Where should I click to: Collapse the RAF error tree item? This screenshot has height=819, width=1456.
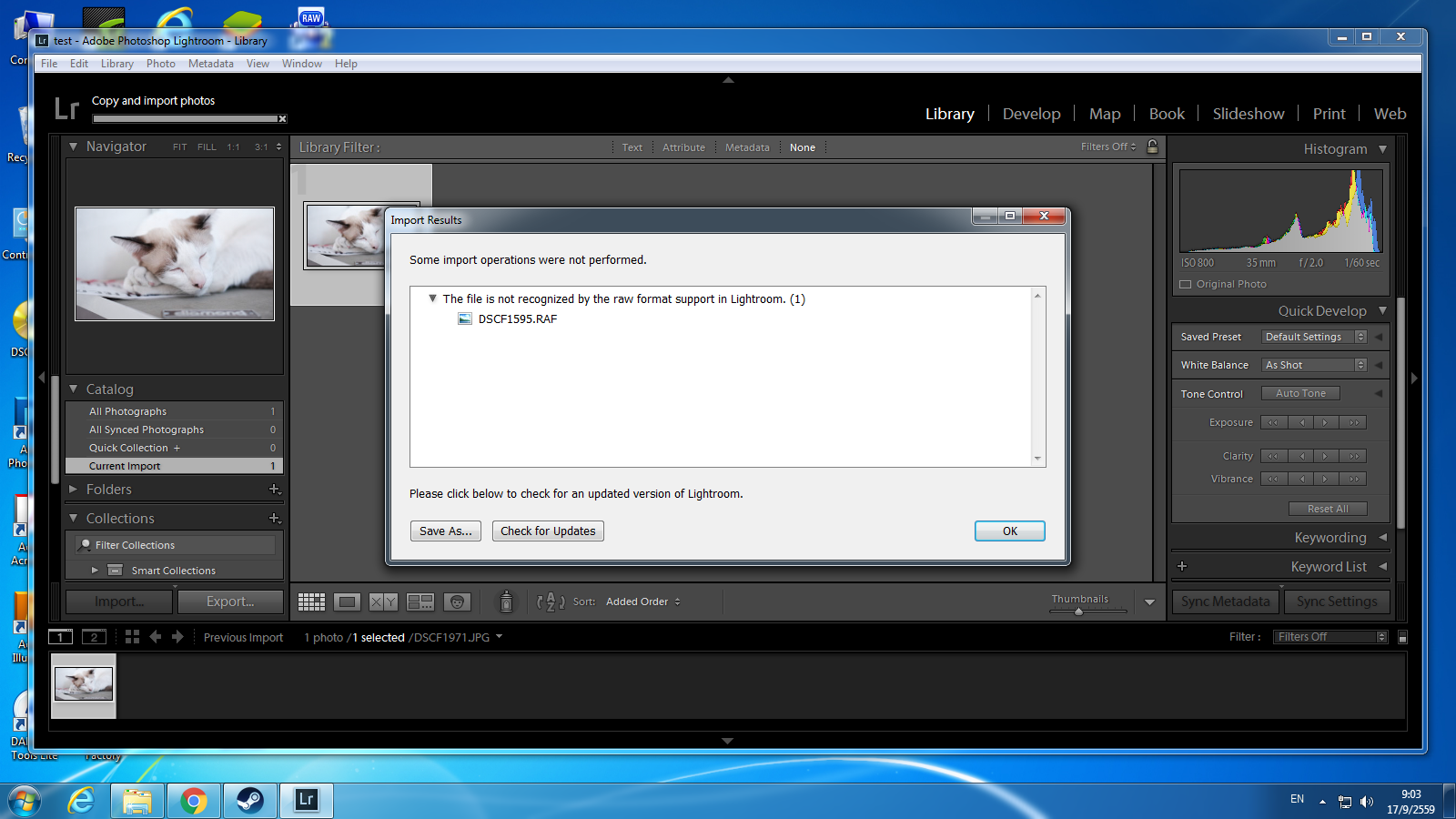pos(432,298)
